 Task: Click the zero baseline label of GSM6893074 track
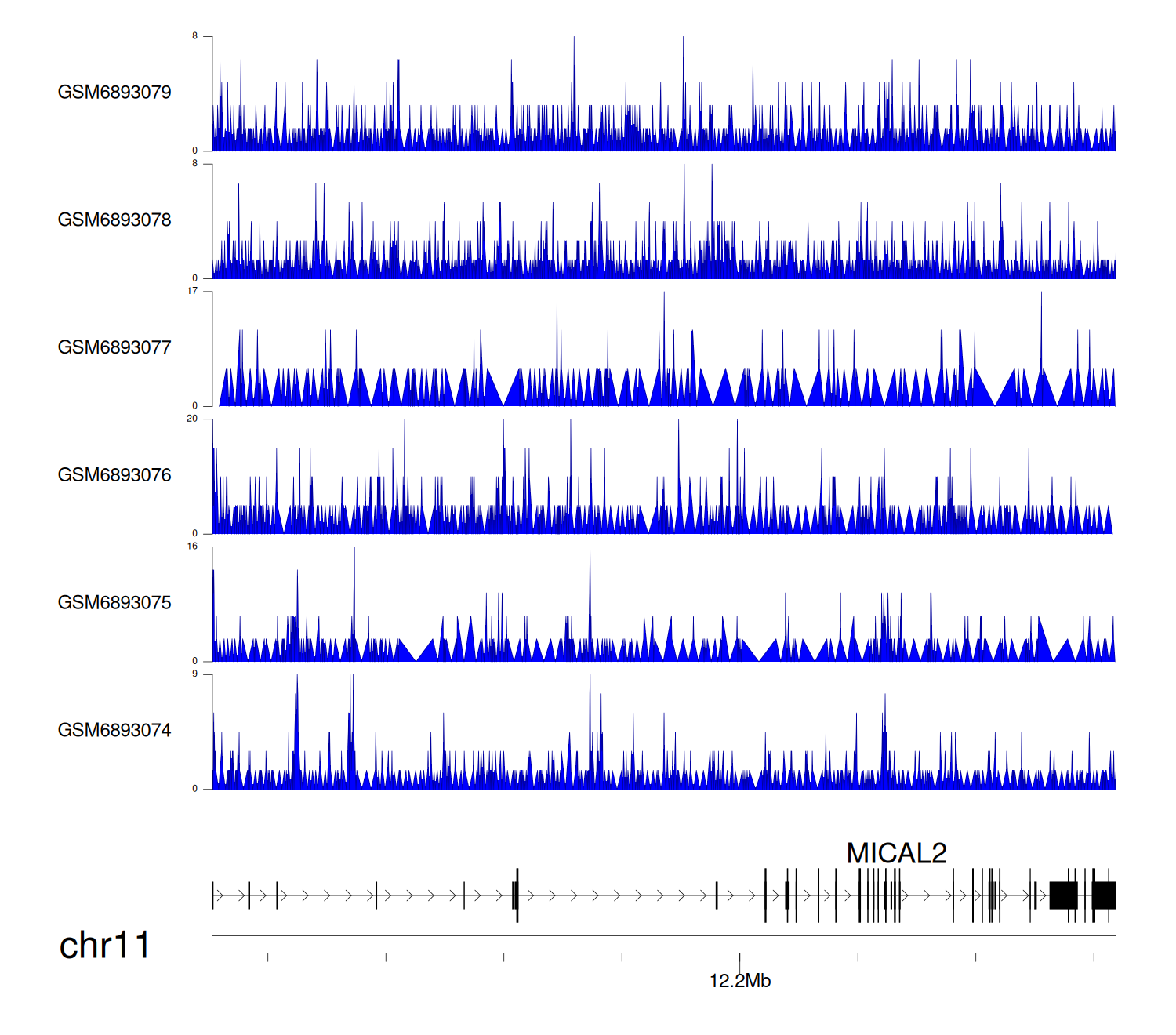(194, 789)
